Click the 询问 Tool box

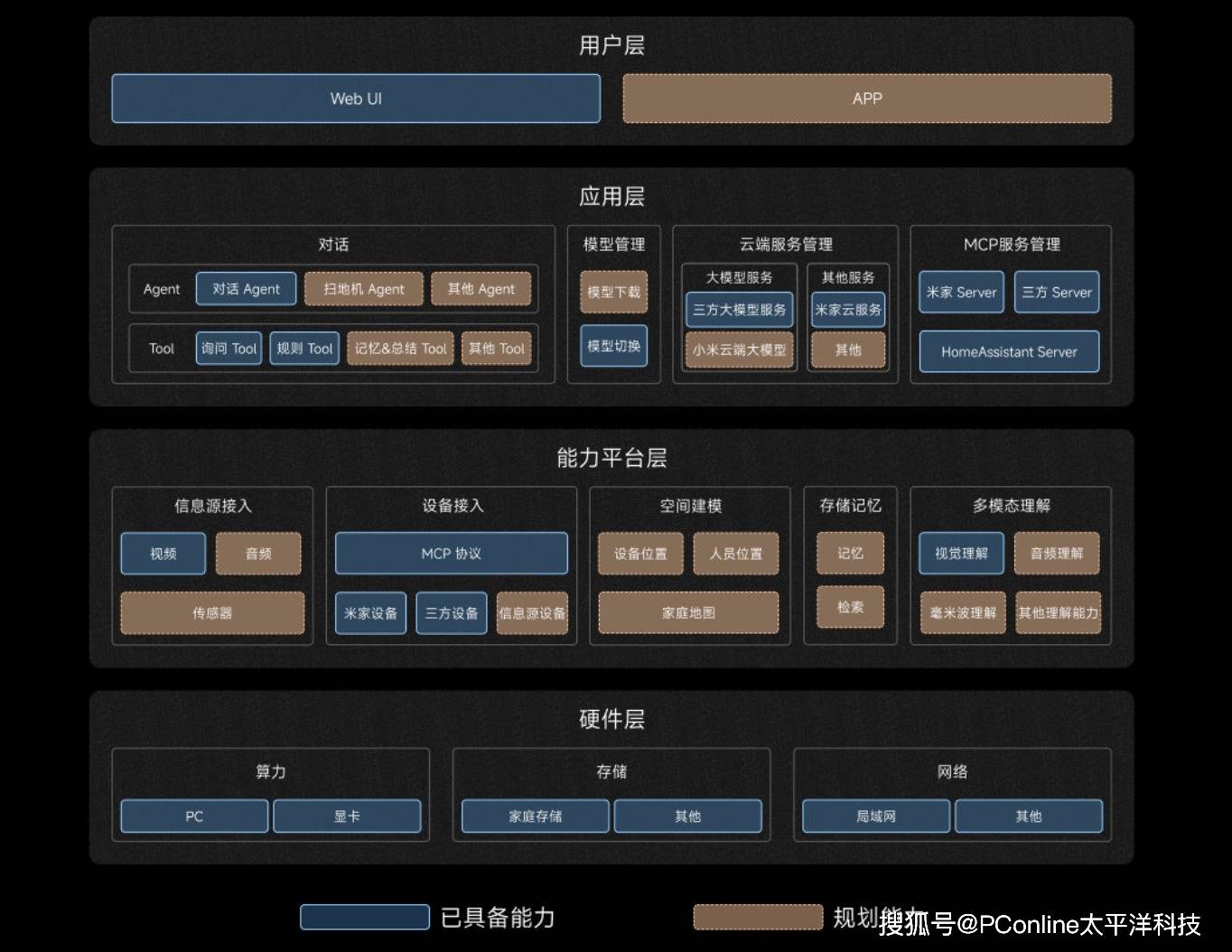point(229,349)
